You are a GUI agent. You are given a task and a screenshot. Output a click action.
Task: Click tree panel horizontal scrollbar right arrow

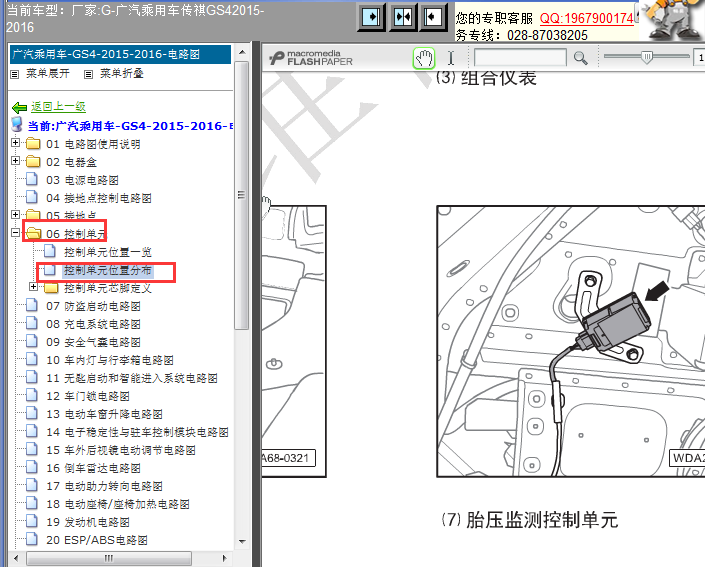225,558
